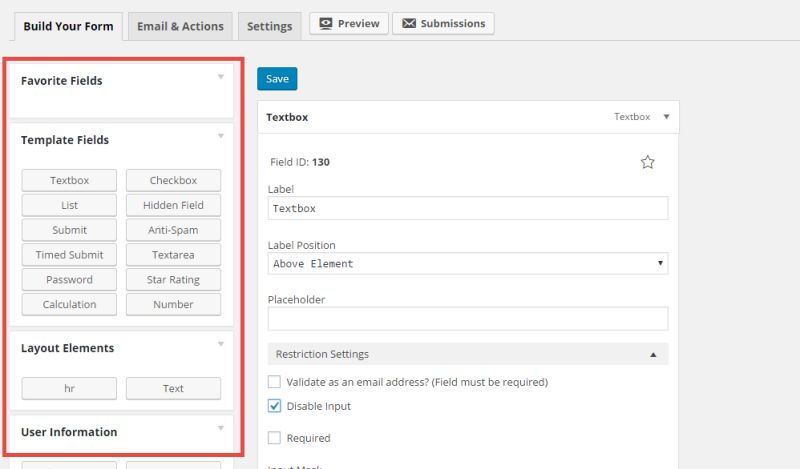Click the Textbox type label in header

click(632, 117)
